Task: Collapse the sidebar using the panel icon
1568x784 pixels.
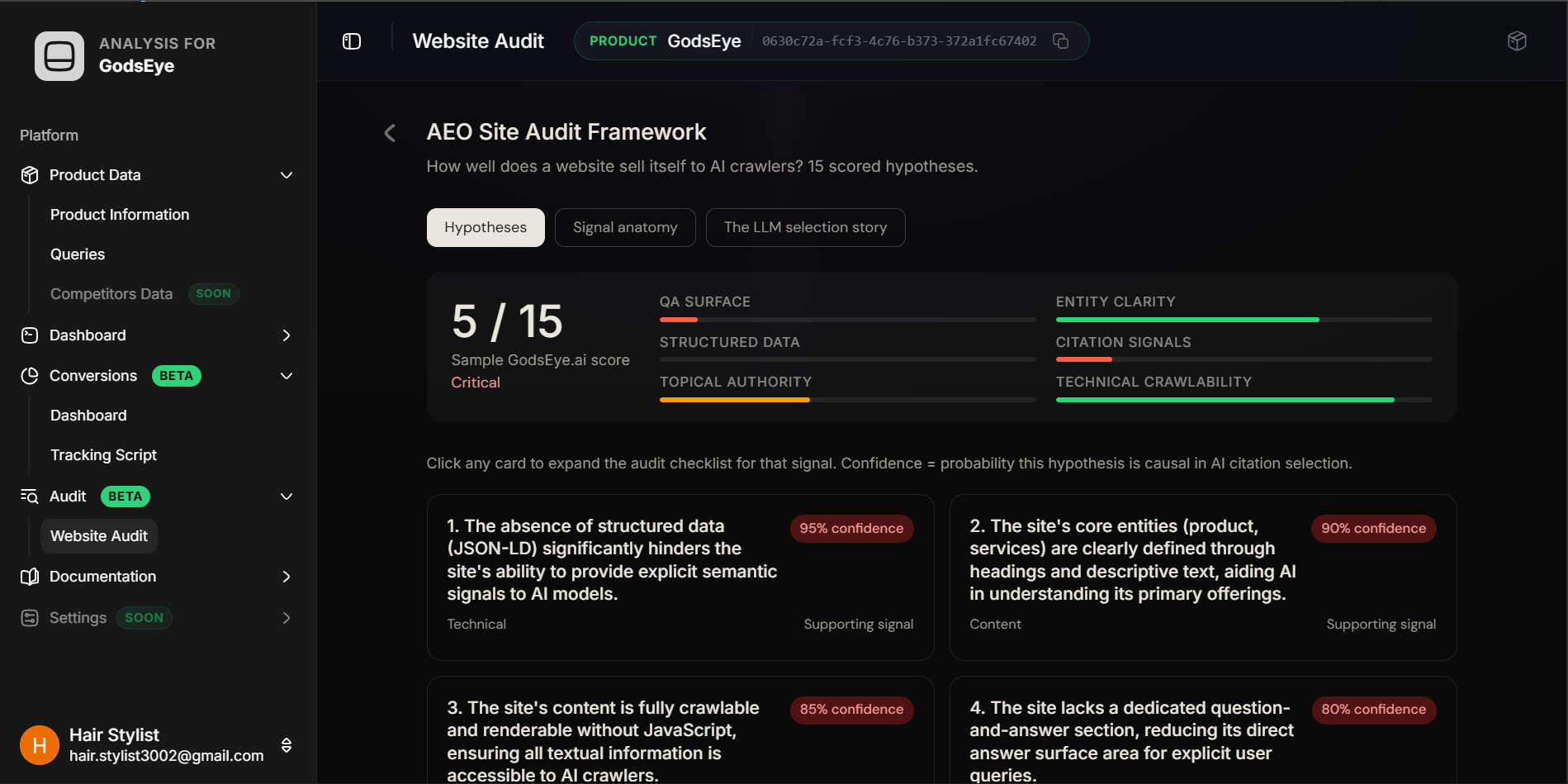Action: click(351, 40)
